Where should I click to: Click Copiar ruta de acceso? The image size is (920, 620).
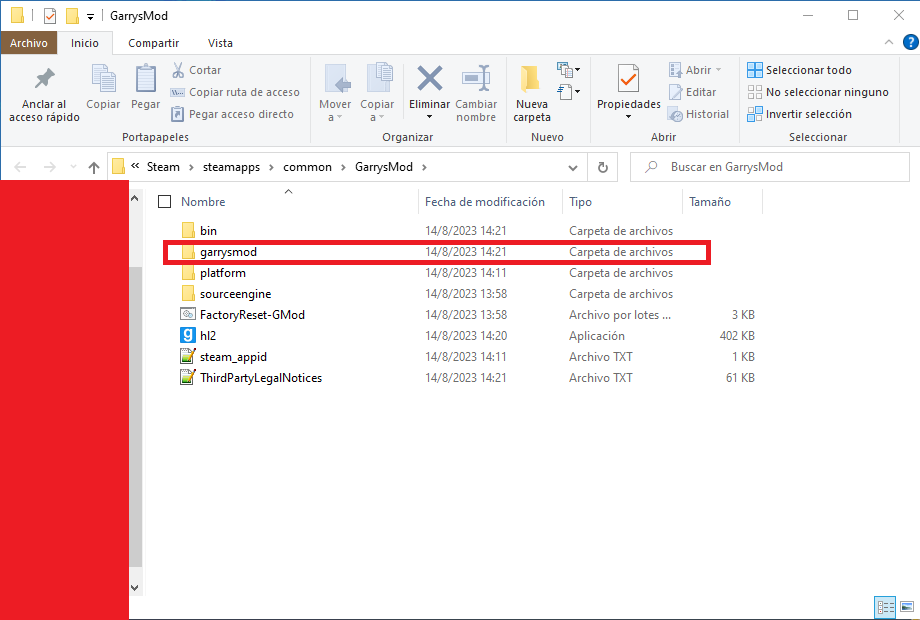(235, 92)
